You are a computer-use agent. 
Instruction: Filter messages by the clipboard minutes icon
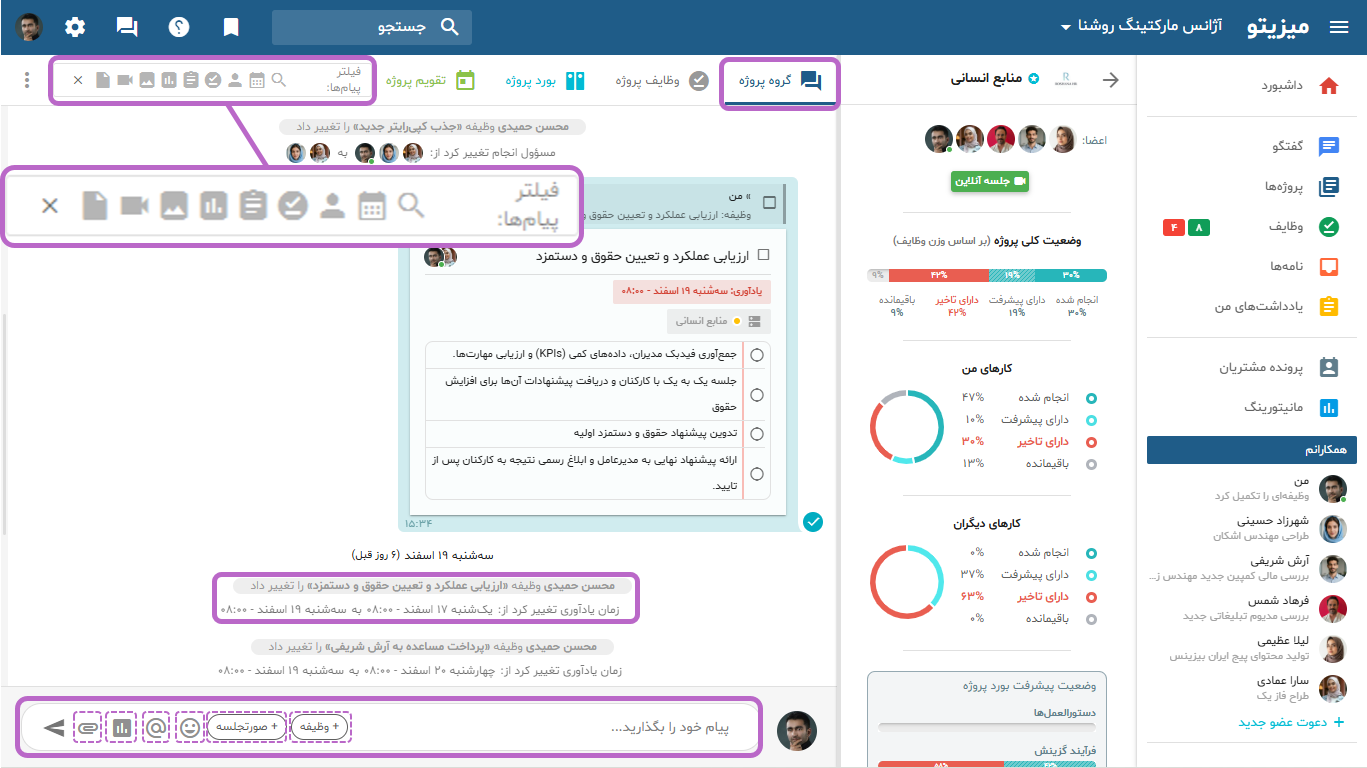[x=191, y=80]
